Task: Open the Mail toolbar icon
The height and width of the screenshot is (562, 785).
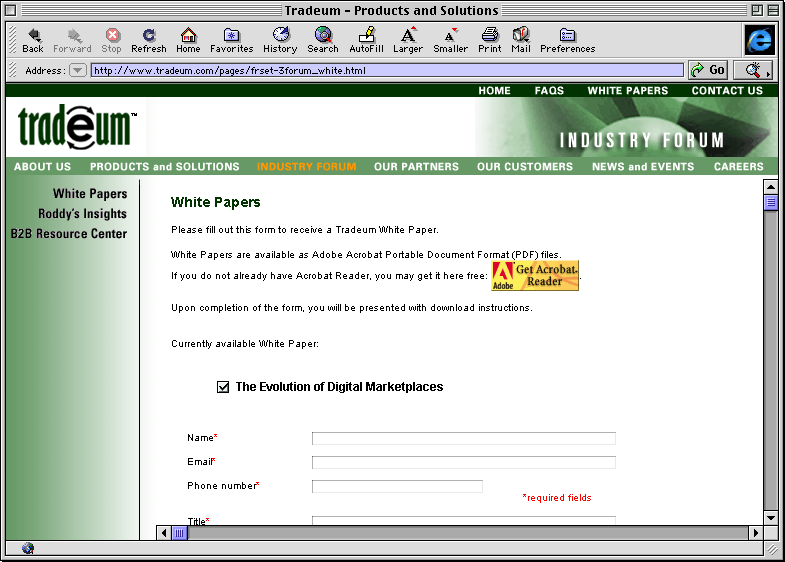Action: point(521,40)
